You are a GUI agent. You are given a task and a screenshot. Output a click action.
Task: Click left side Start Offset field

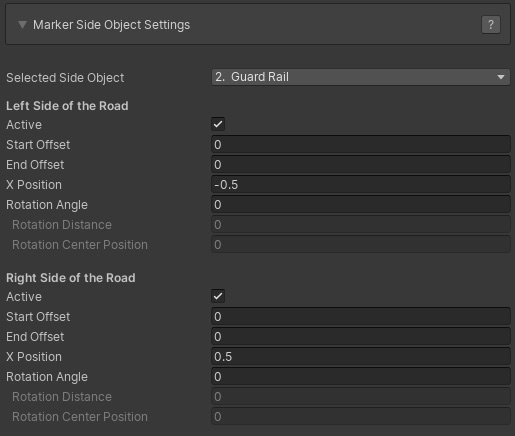[x=360, y=145]
